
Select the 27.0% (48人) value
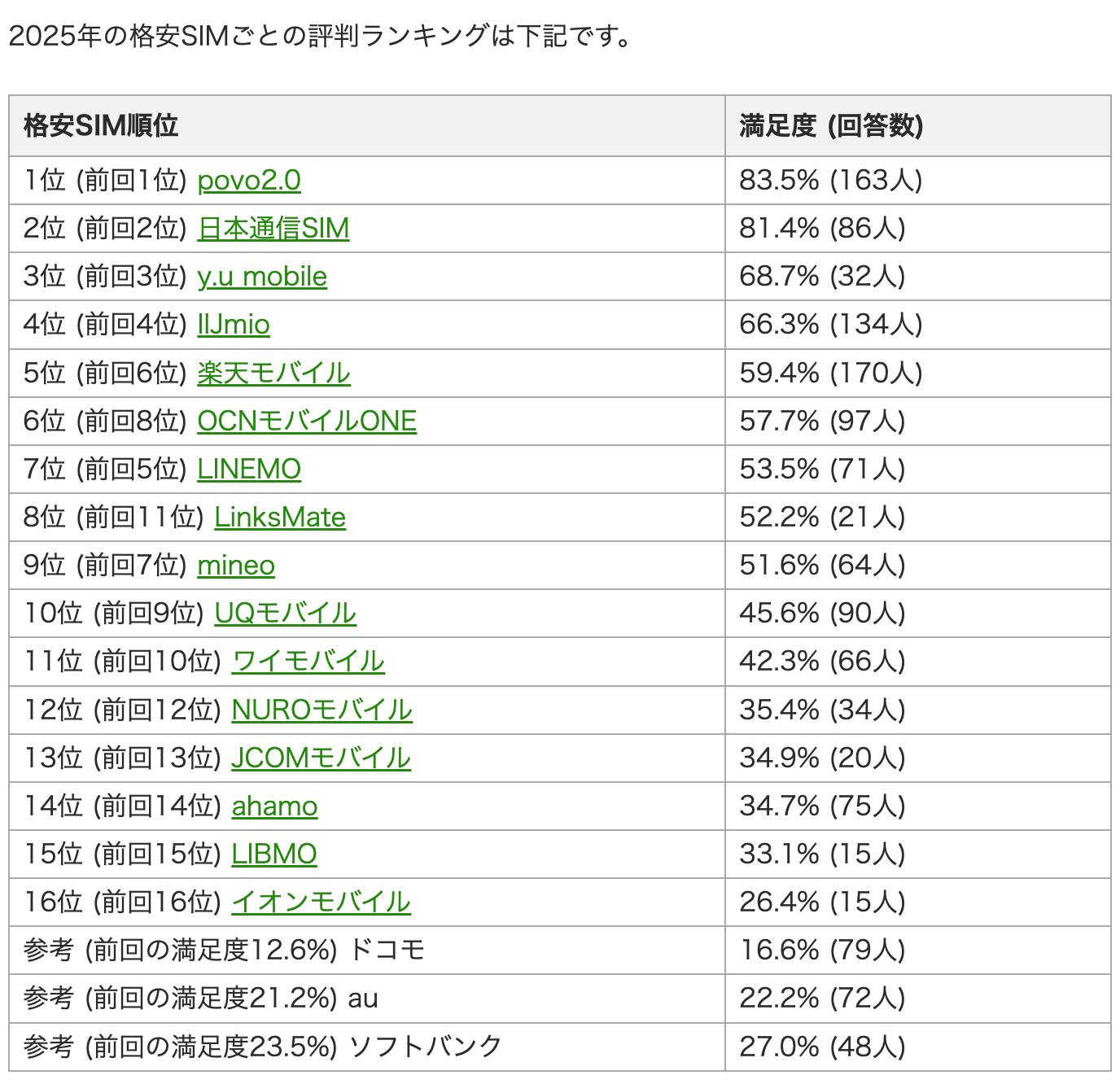click(822, 1047)
